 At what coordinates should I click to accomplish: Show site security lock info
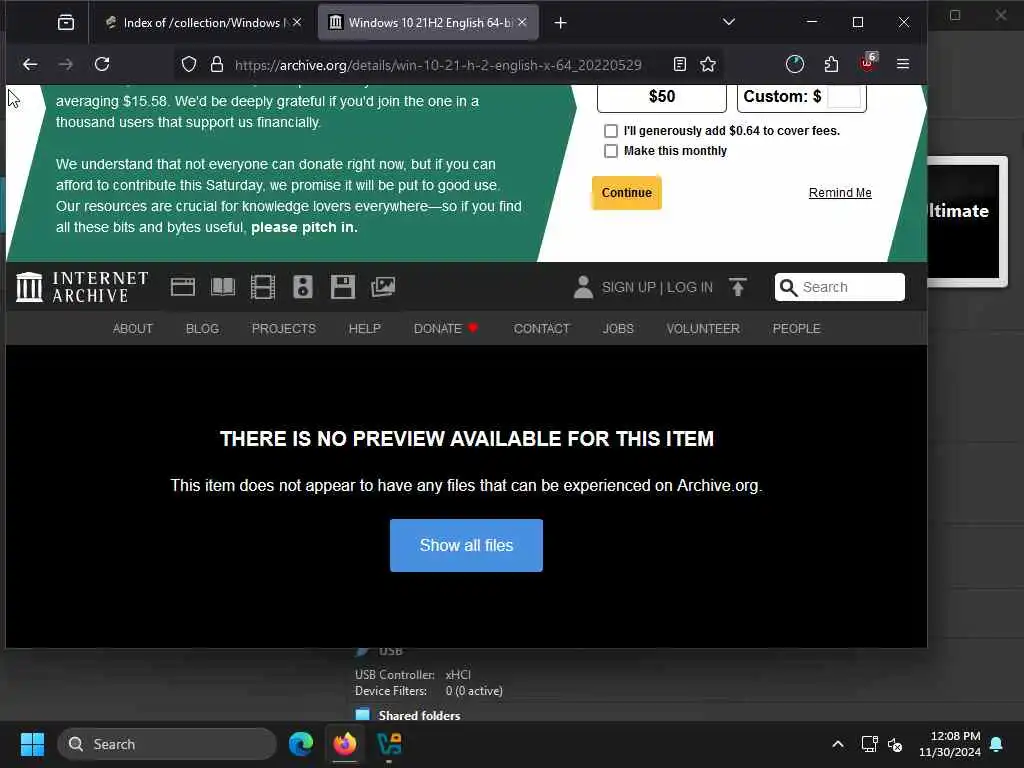click(x=217, y=64)
